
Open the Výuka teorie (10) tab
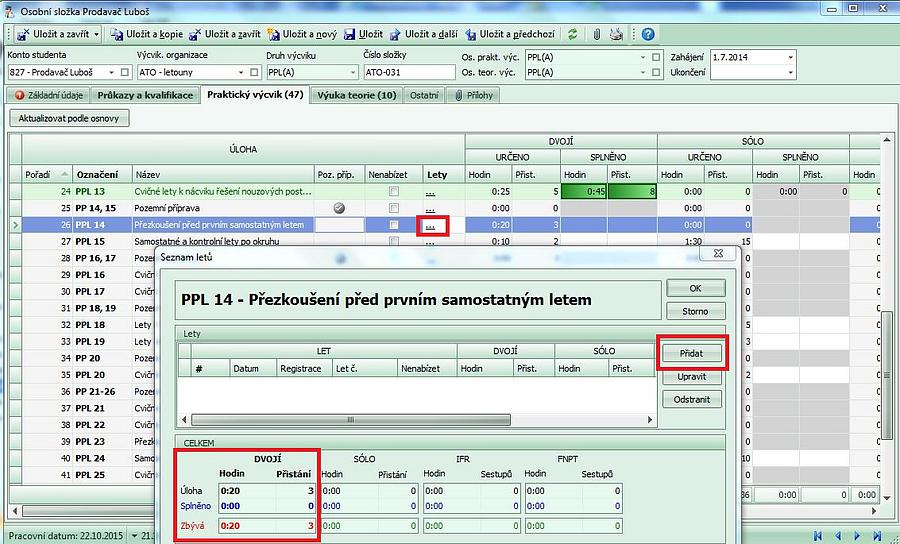pos(356,95)
